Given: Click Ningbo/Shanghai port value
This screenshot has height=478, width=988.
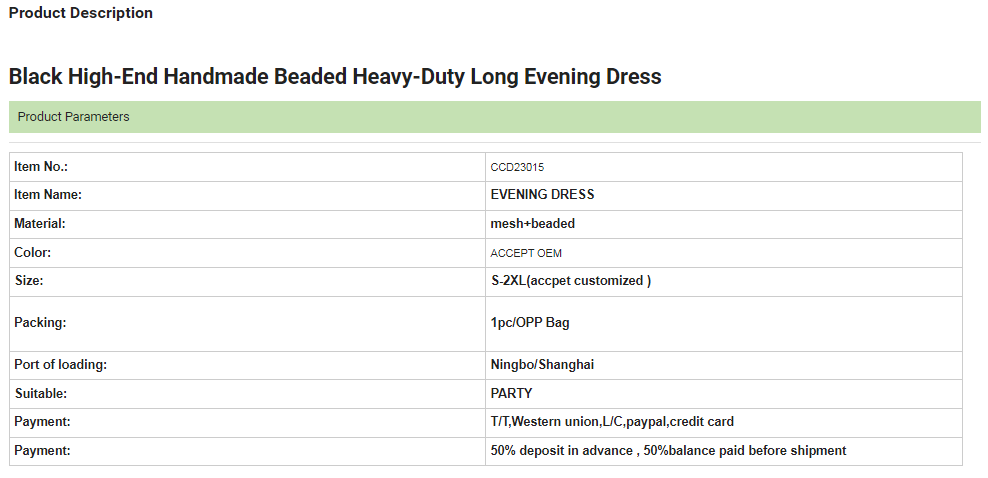Looking at the screenshot, I should pos(542,365).
